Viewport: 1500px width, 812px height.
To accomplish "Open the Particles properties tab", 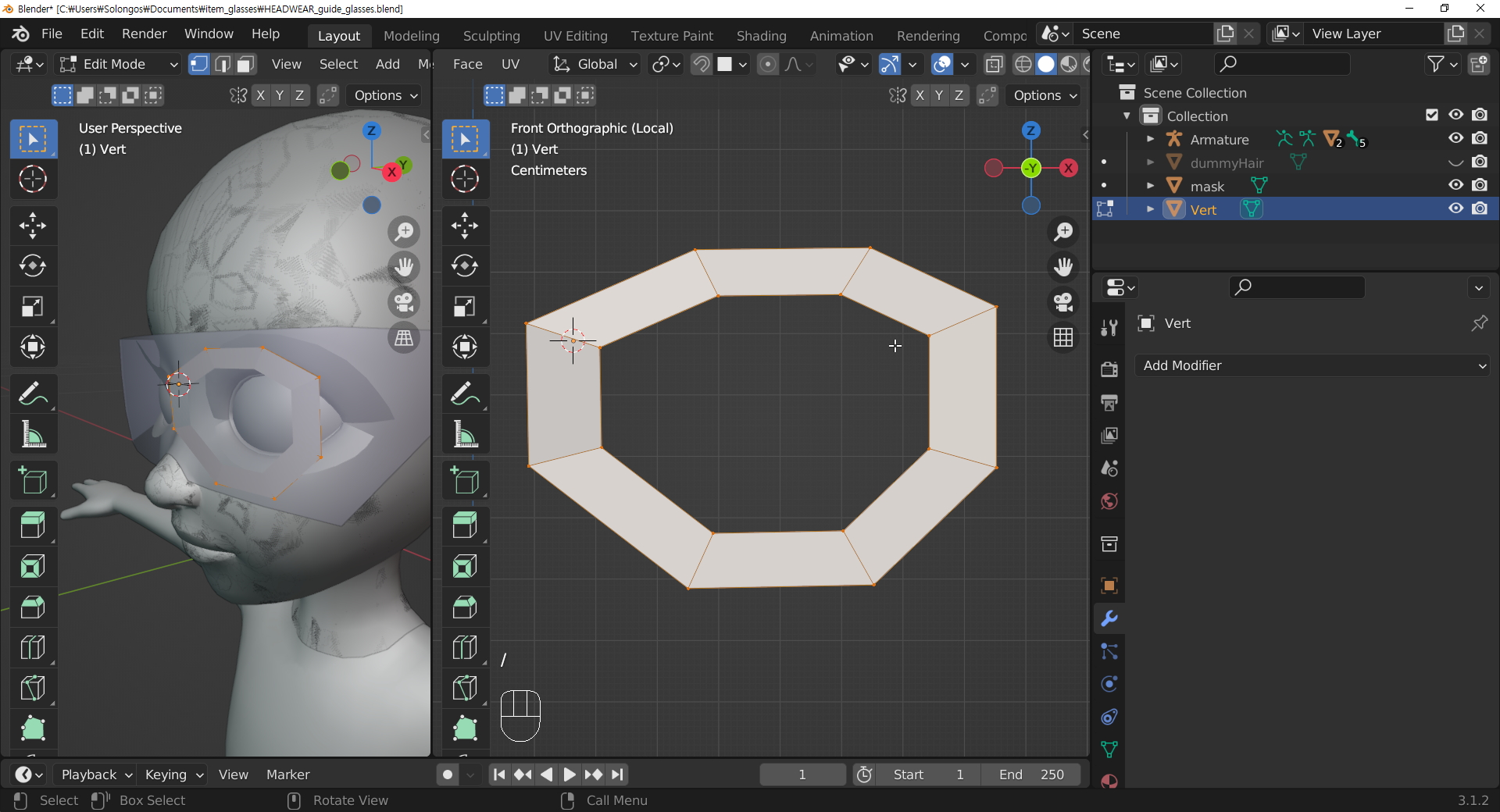I will [x=1109, y=651].
